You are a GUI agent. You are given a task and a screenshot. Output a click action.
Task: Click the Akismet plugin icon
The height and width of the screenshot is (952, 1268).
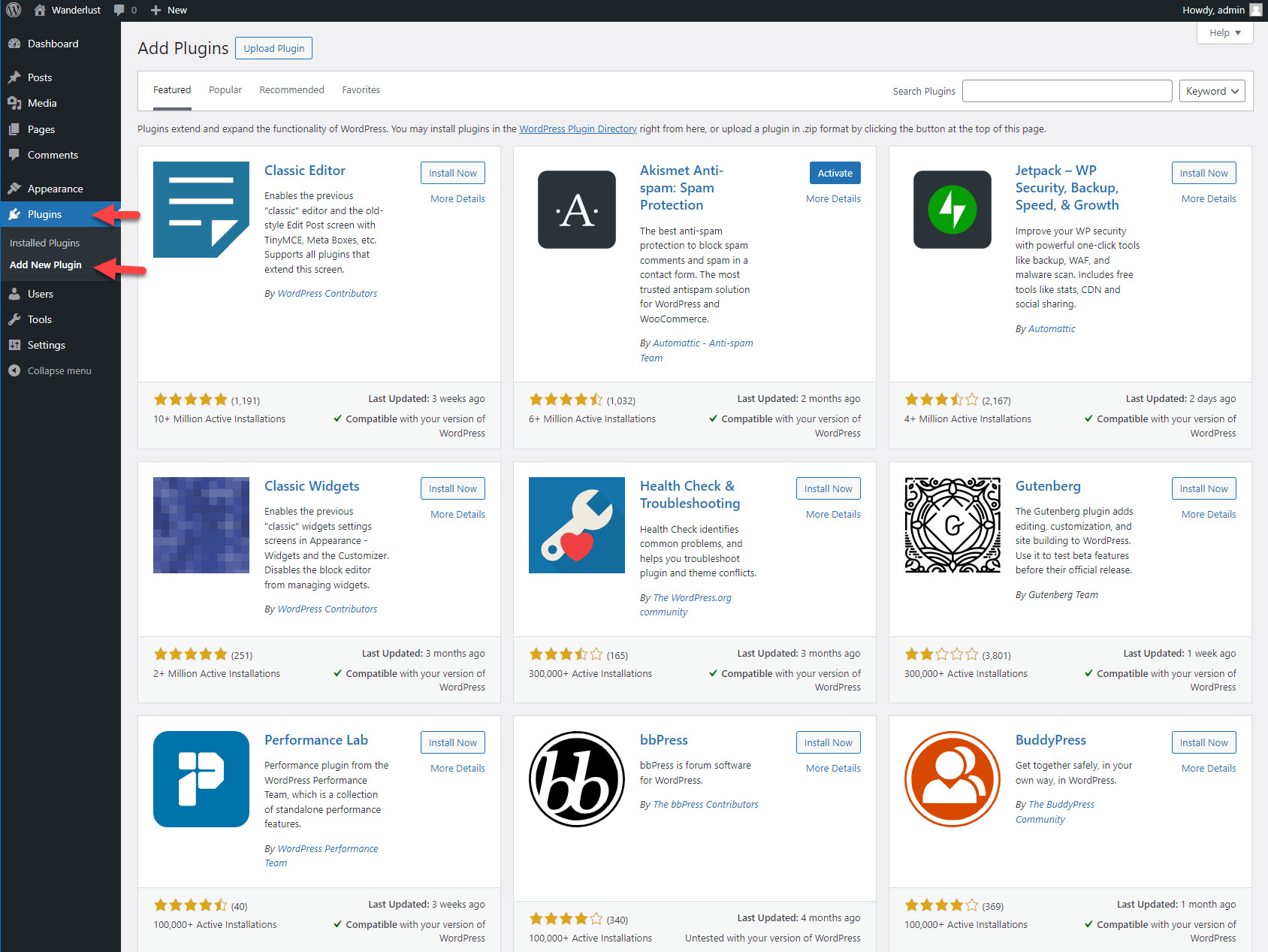[x=576, y=210]
